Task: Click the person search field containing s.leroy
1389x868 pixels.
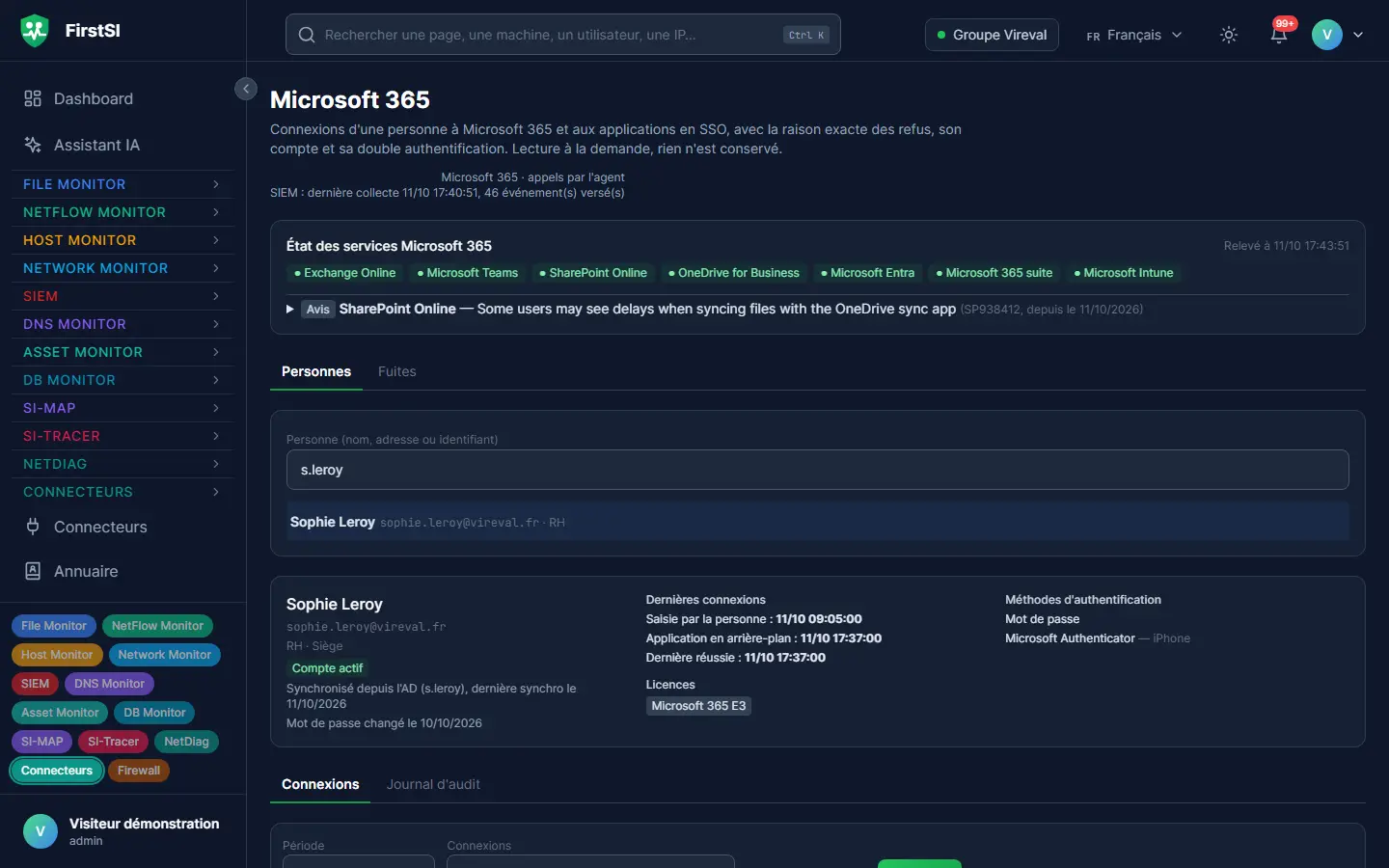Action: (x=818, y=470)
